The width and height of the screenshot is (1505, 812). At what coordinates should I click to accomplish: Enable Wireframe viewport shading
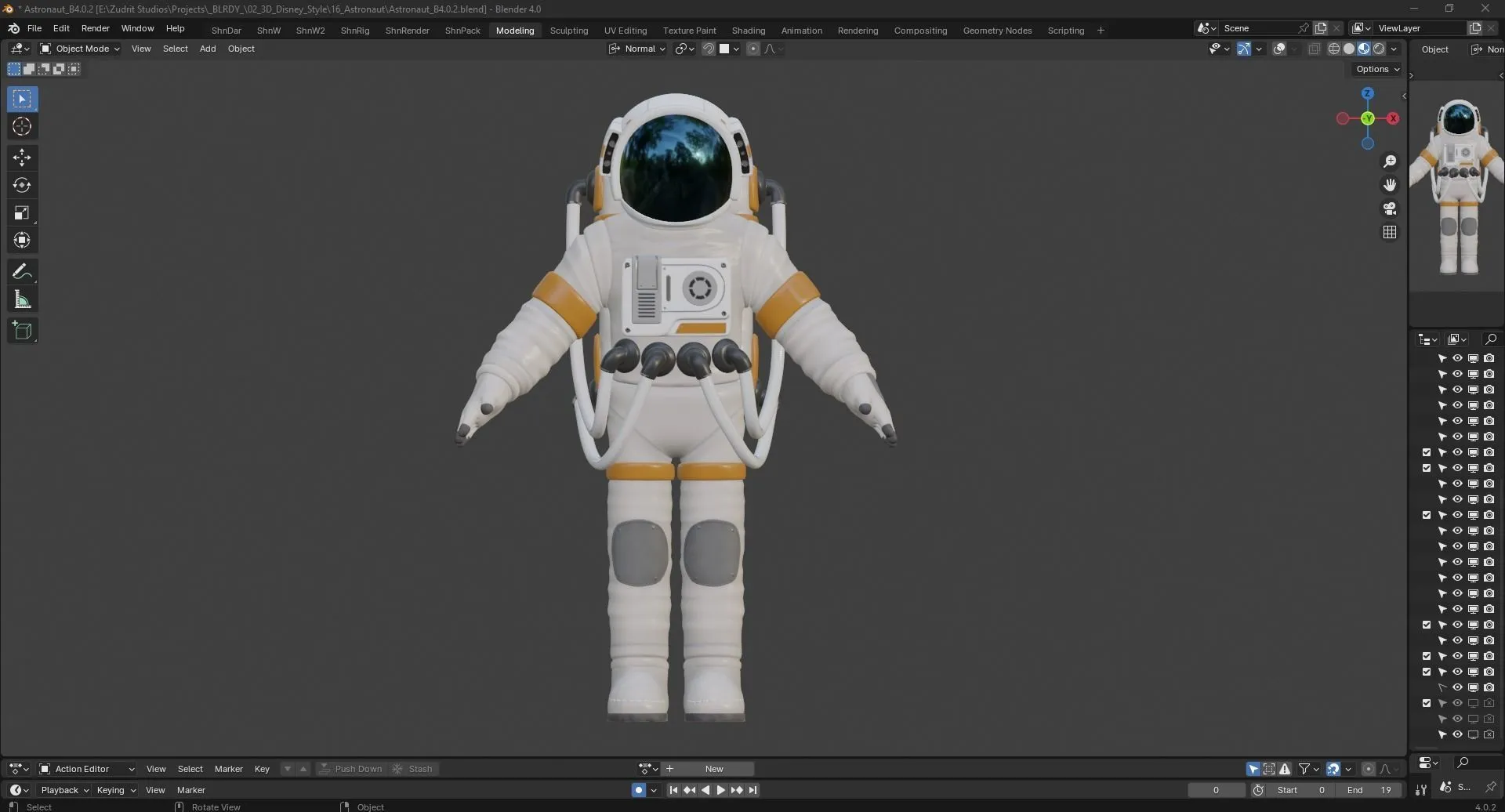(x=1335, y=48)
